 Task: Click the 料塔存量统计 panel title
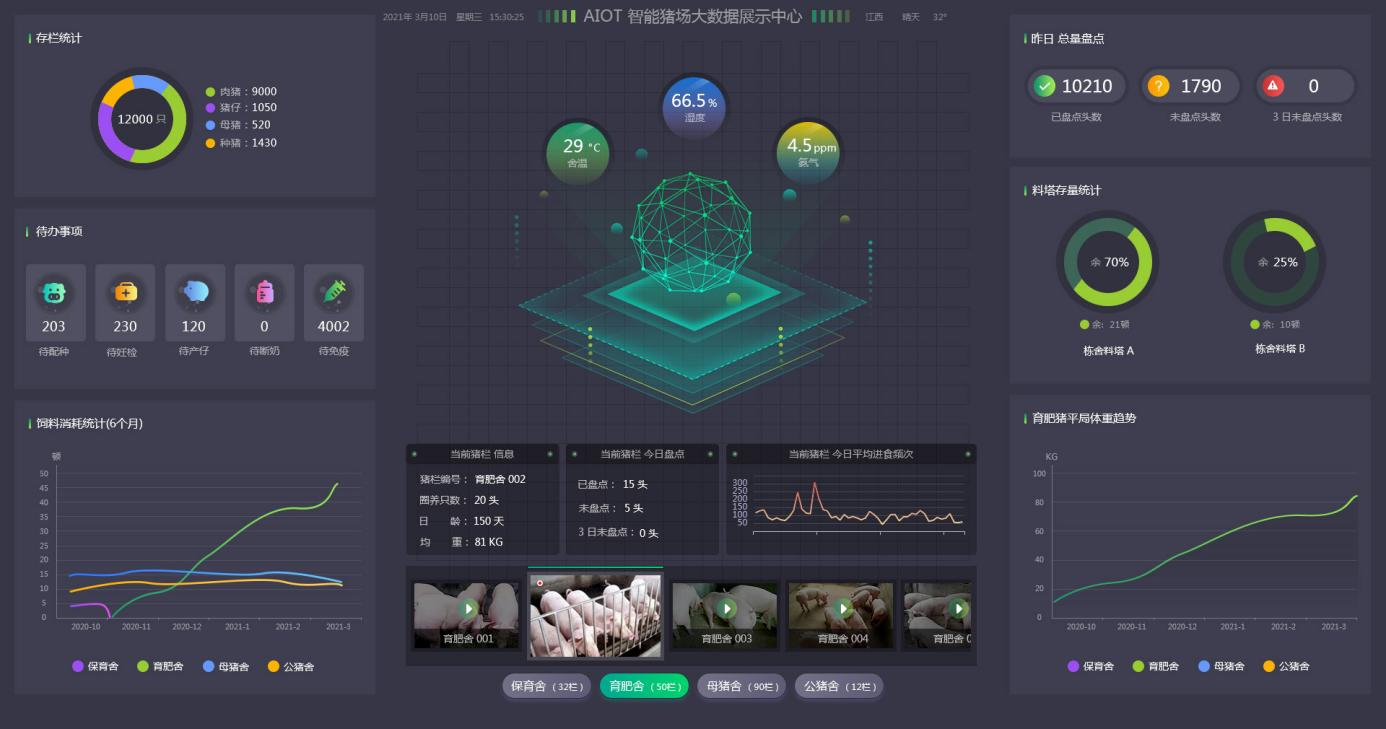click(x=1066, y=190)
